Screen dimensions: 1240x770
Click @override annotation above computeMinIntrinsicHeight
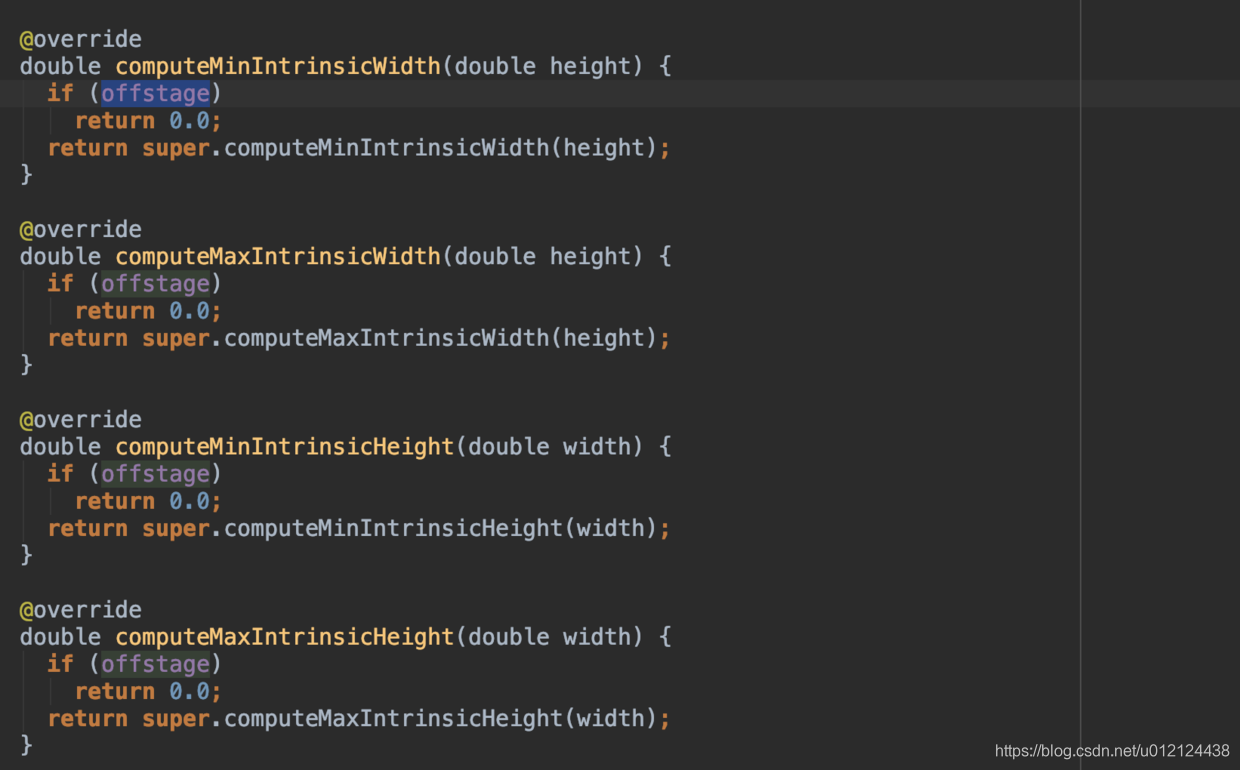81,419
